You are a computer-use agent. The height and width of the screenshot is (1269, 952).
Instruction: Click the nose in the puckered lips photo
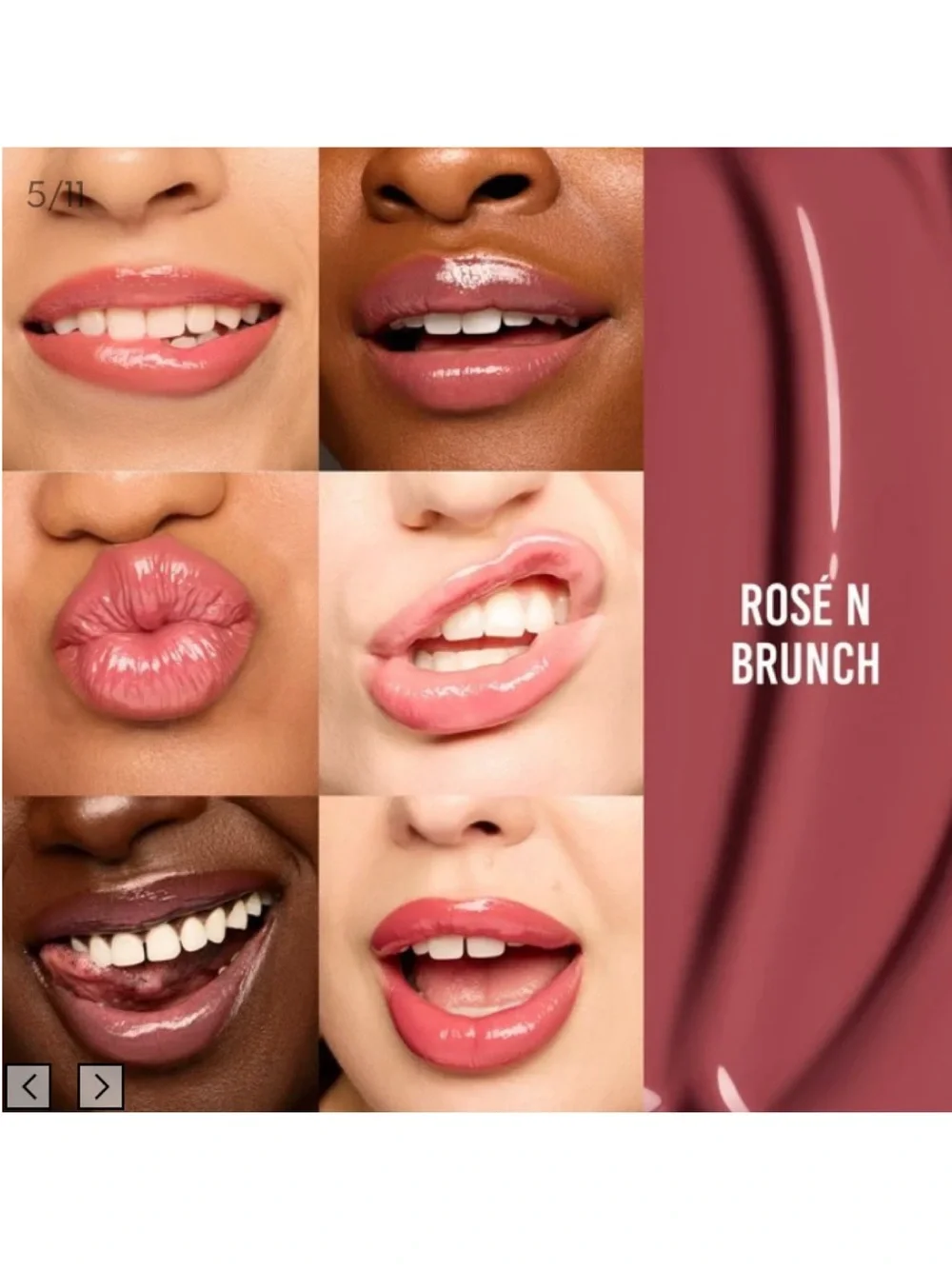pyautogui.click(x=133, y=506)
